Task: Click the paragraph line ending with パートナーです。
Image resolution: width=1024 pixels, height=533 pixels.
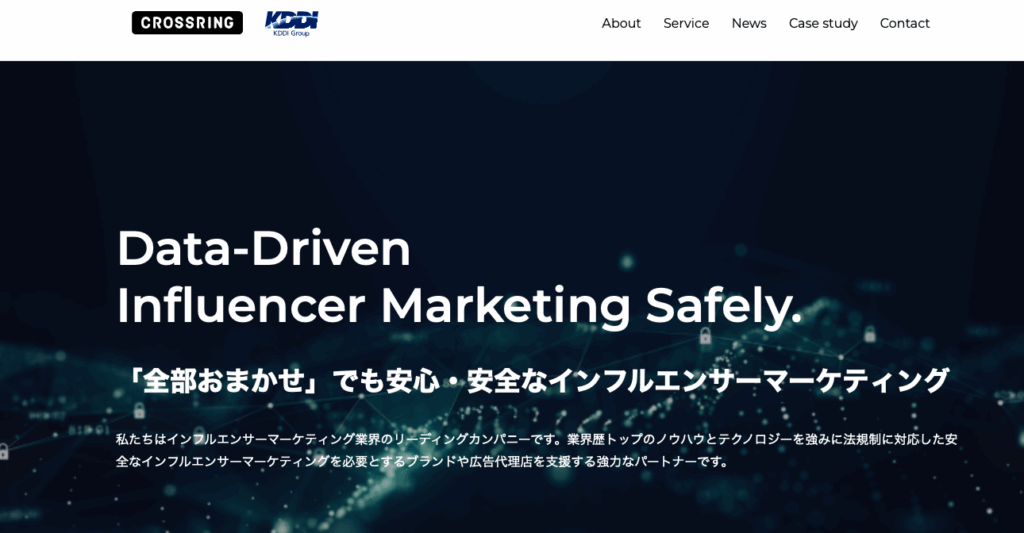Action: coord(422,462)
